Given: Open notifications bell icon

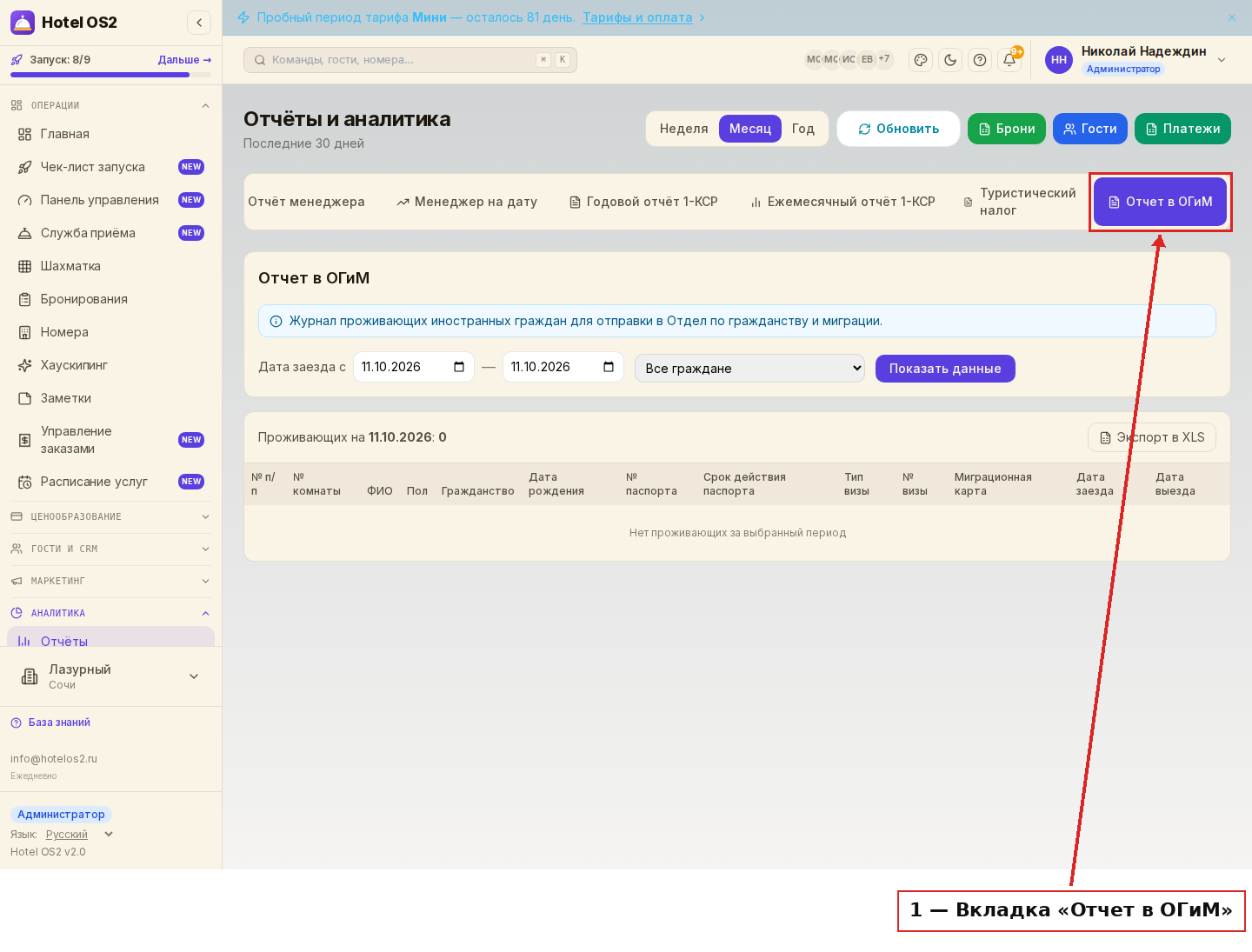Looking at the screenshot, I should click(x=1009, y=60).
